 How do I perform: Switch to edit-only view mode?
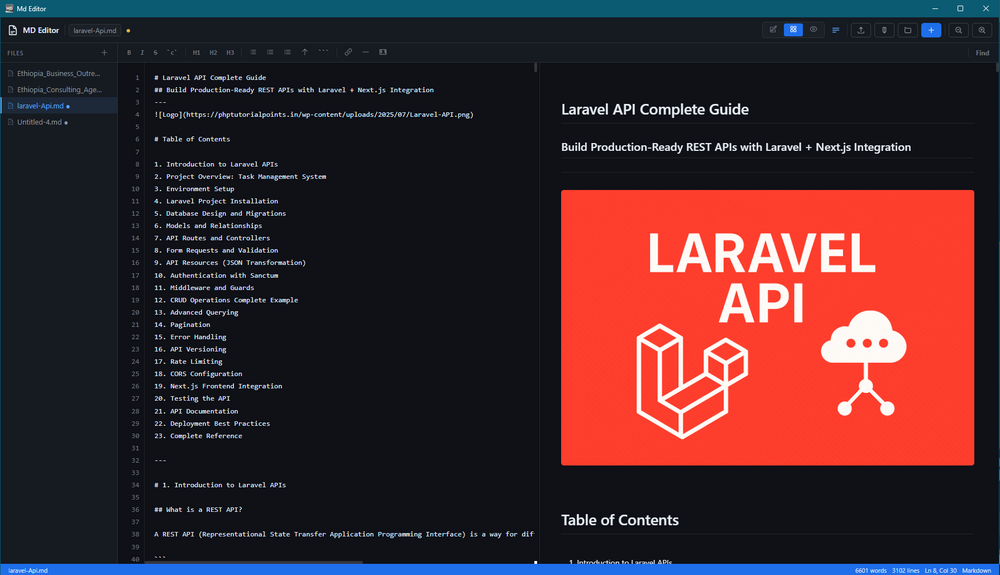click(x=773, y=30)
